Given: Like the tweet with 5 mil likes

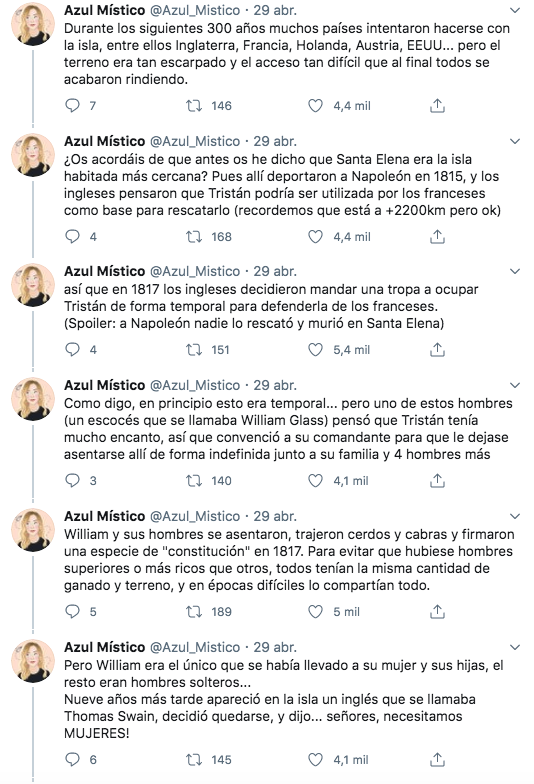Looking at the screenshot, I should 315,612.
